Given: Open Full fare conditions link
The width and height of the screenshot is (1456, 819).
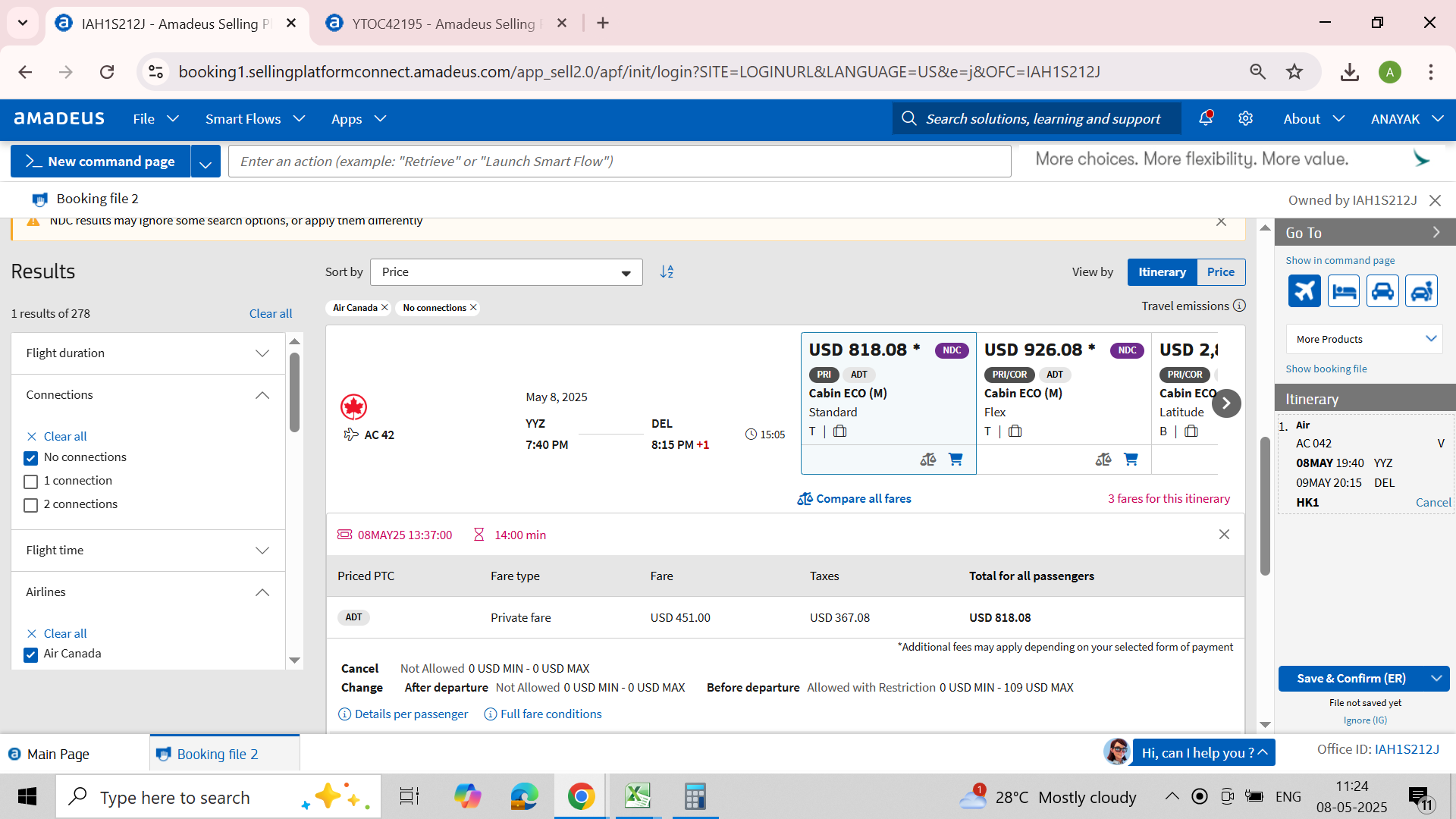Looking at the screenshot, I should click(551, 714).
